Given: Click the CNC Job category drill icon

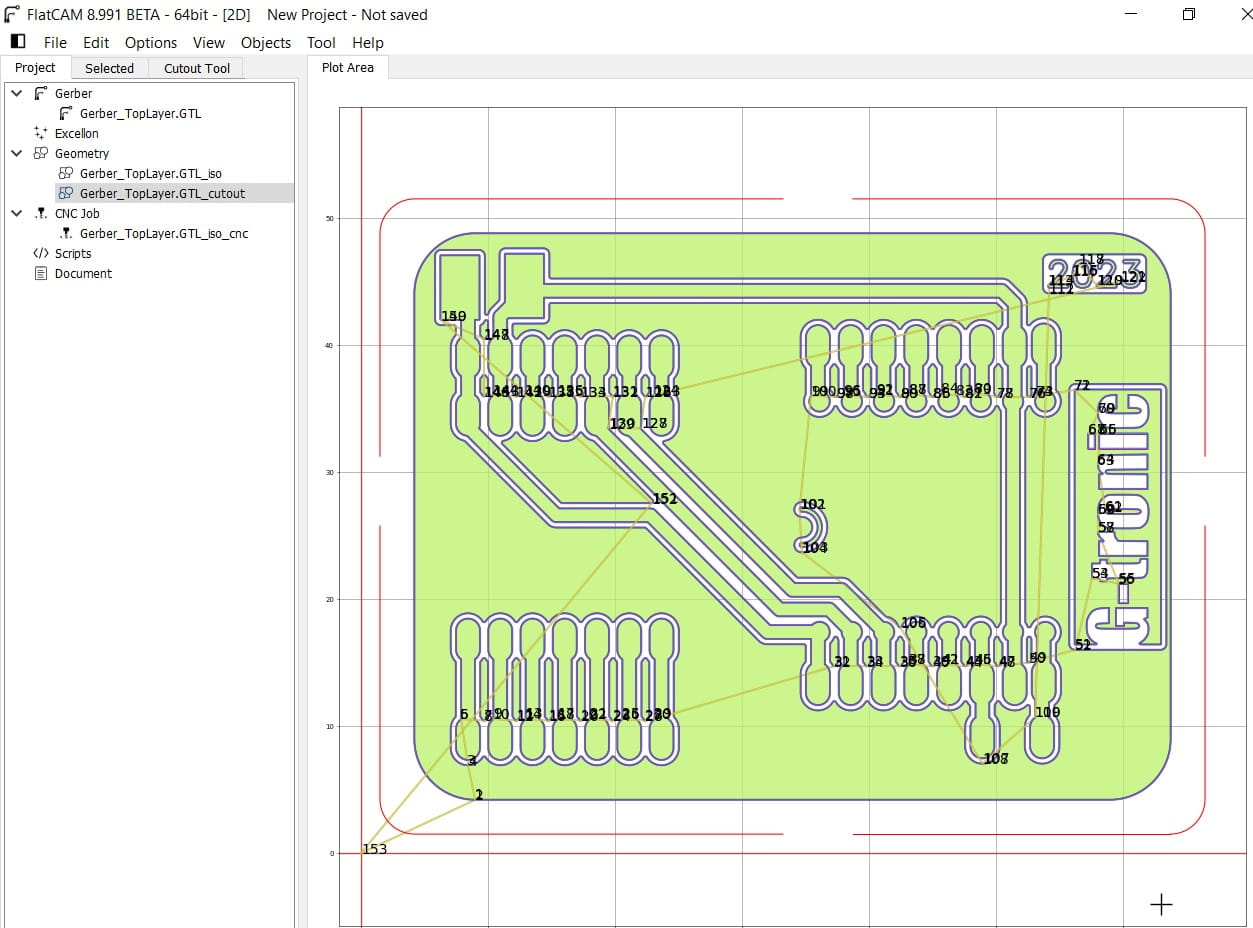Looking at the screenshot, I should pyautogui.click(x=41, y=213).
